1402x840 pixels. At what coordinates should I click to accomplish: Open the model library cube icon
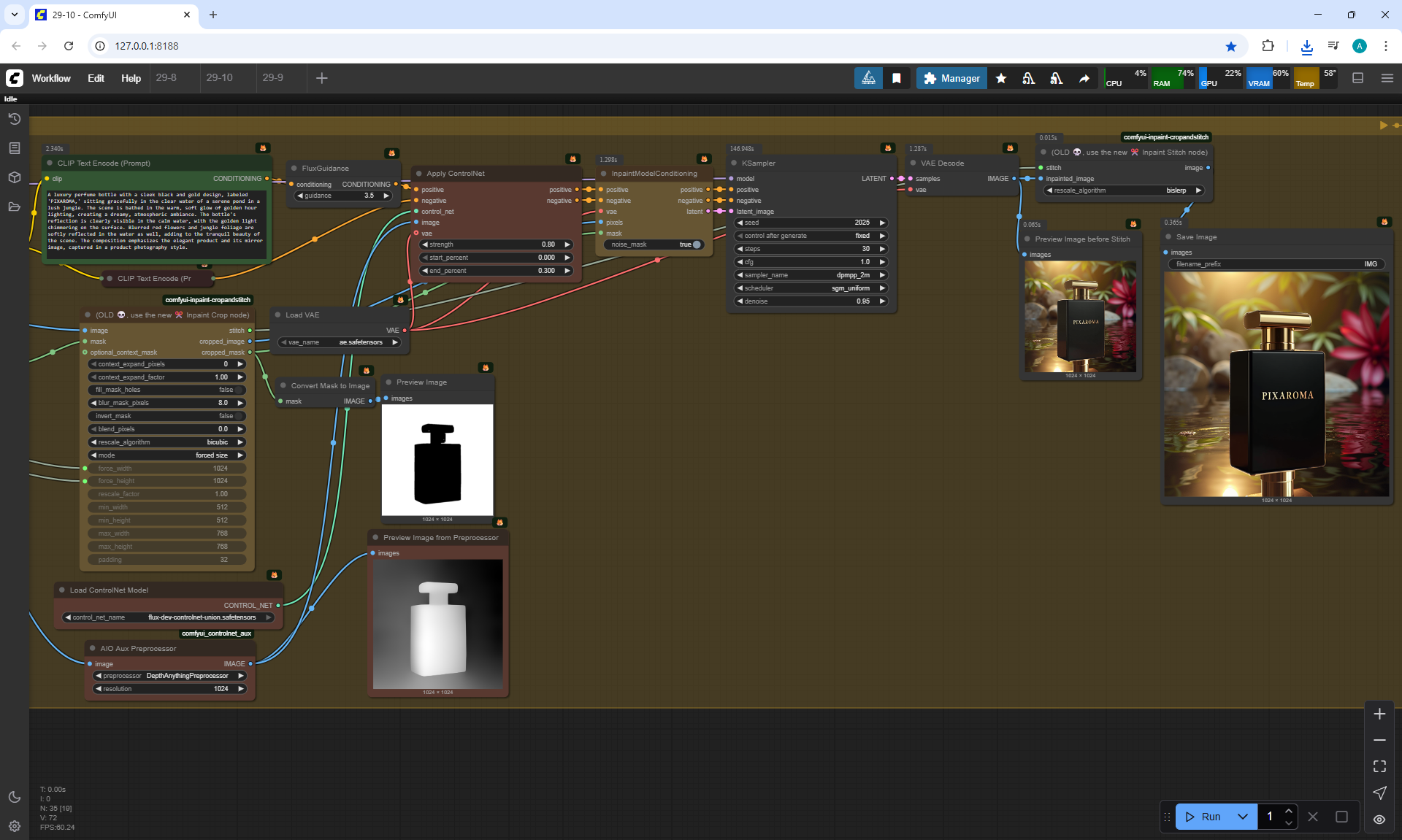point(14,177)
